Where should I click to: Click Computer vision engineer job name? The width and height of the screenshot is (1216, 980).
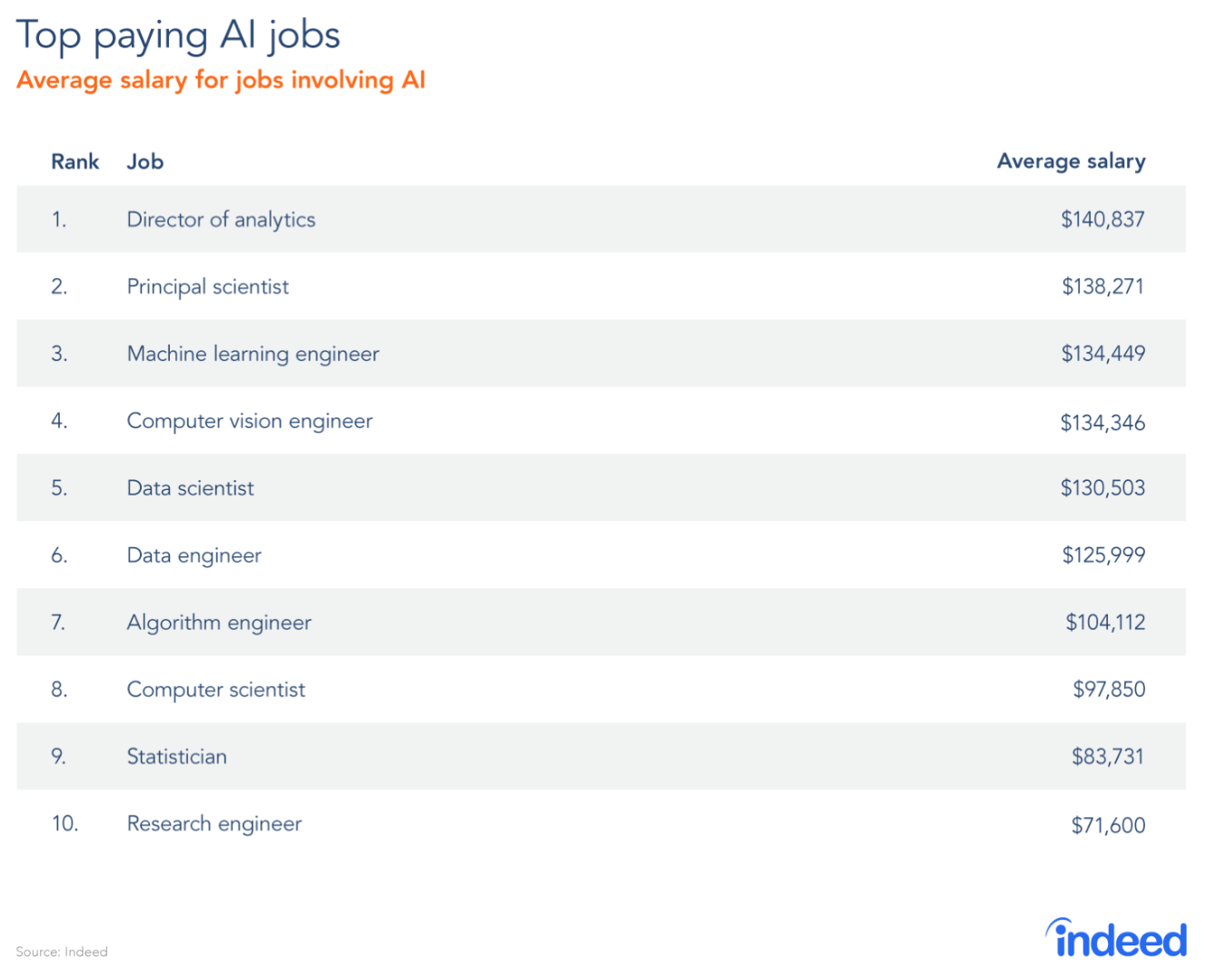click(249, 421)
